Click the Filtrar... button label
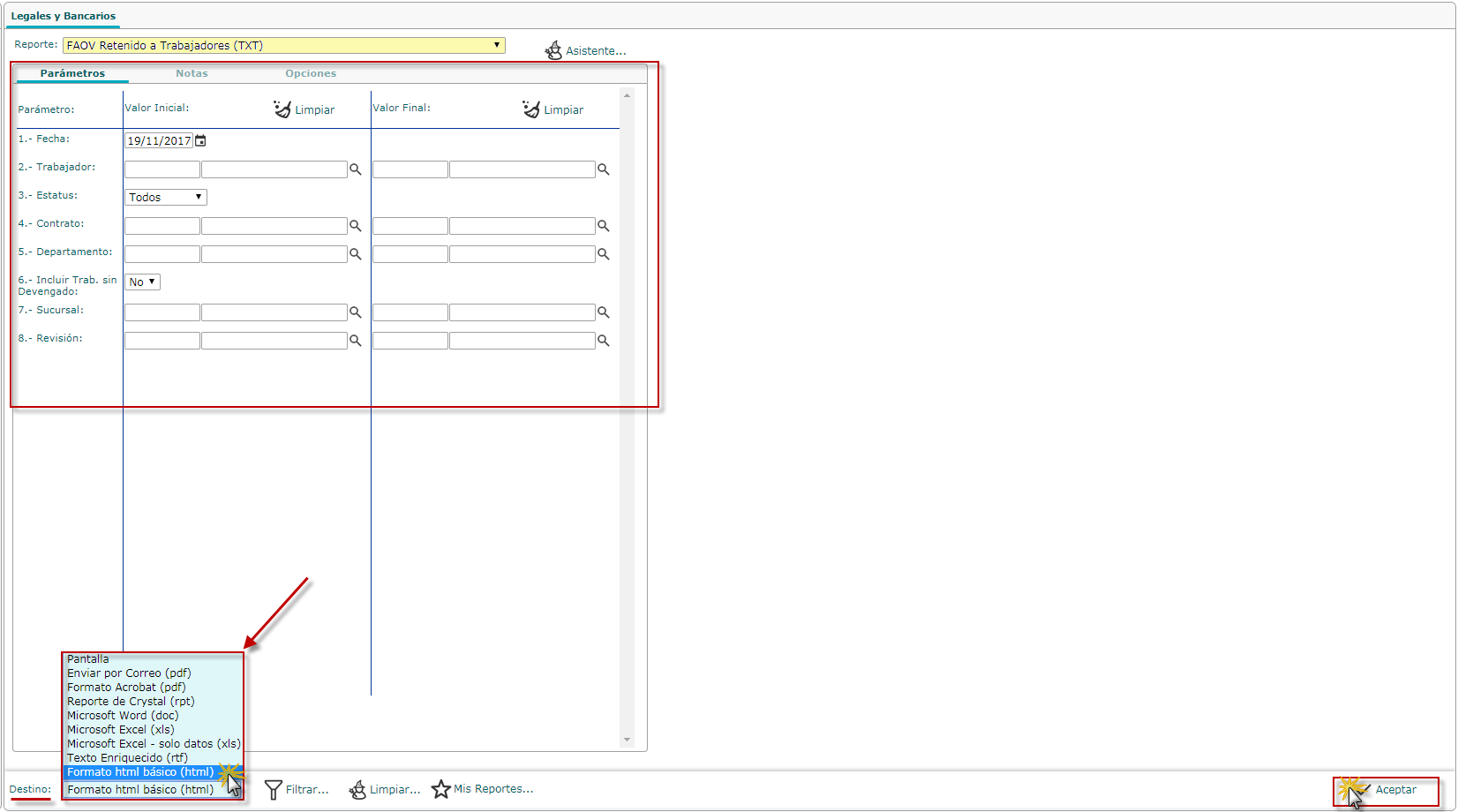 [307, 790]
